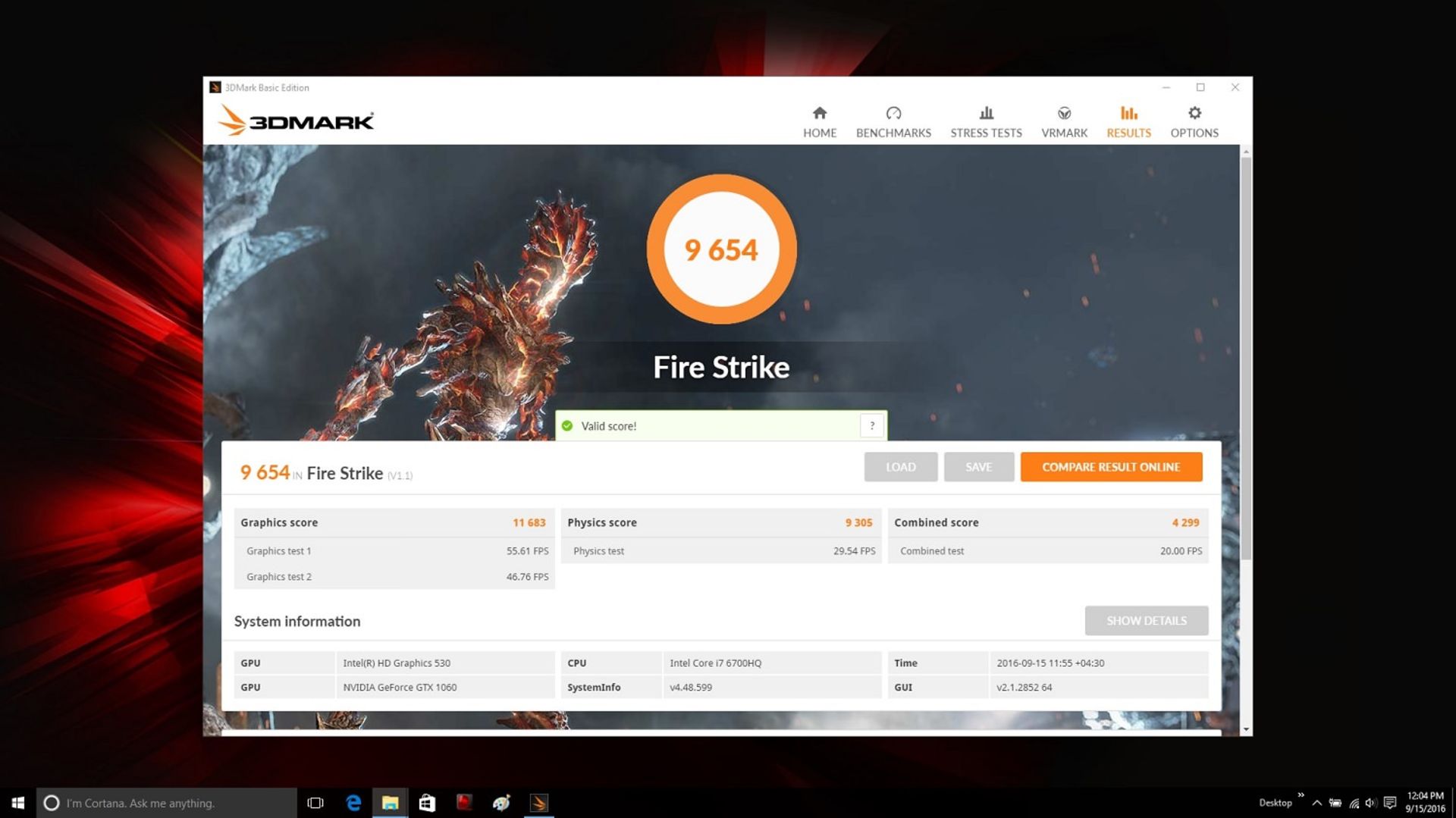This screenshot has height=818, width=1456.
Task: Click Compare Result Online button
Action: click(x=1111, y=467)
